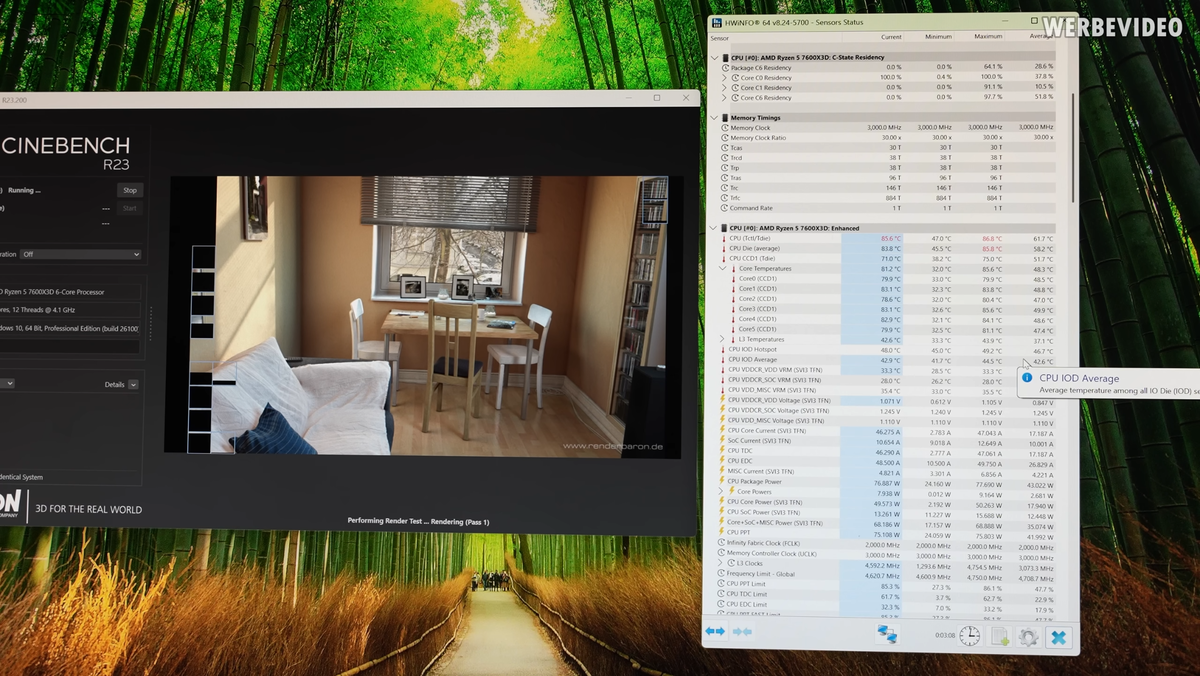
Task: Expand the L3 Temperatures row
Action: (723, 340)
